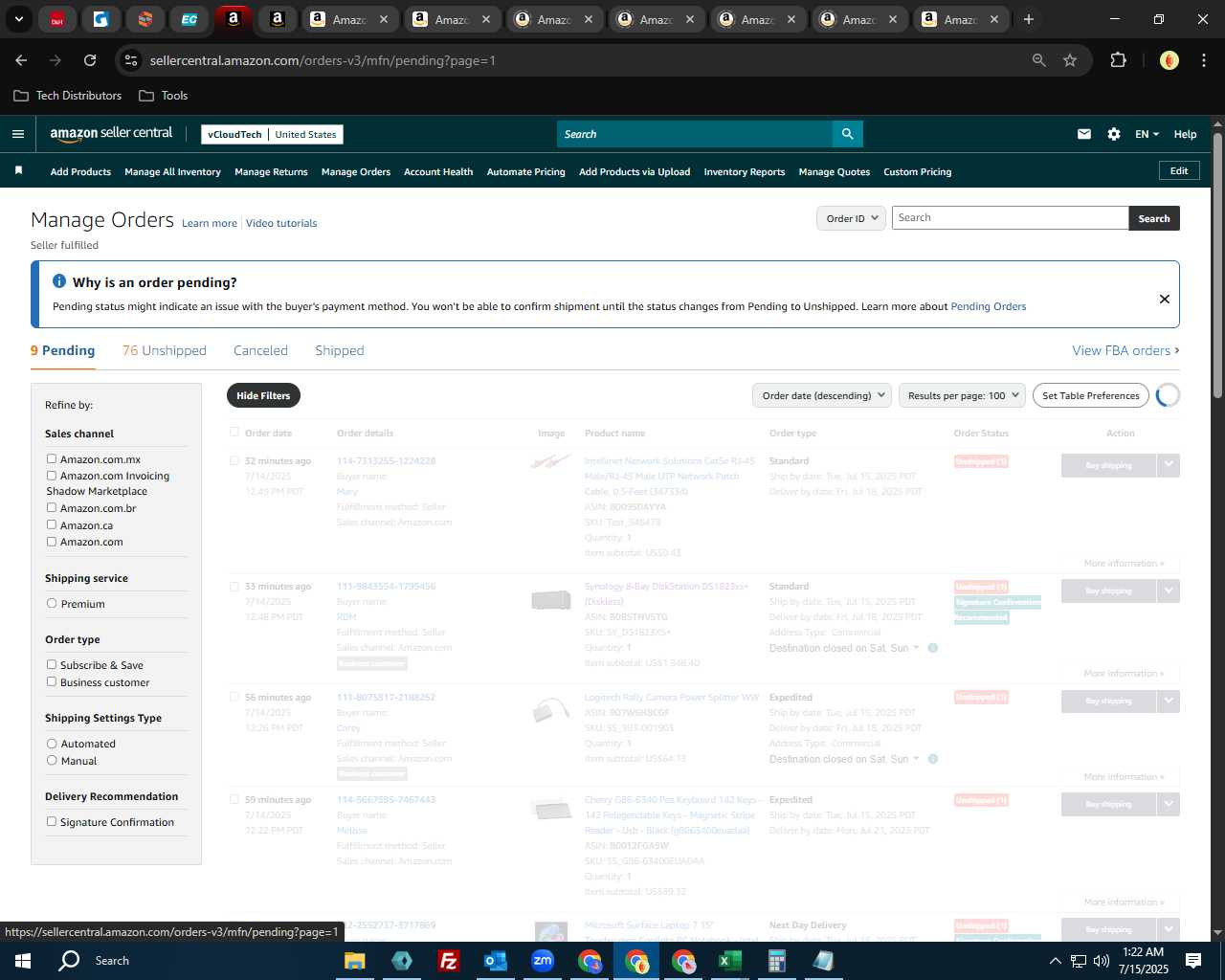This screenshot has width=1225, height=980.
Task: Dismiss the pending order info banner
Action: [1165, 299]
